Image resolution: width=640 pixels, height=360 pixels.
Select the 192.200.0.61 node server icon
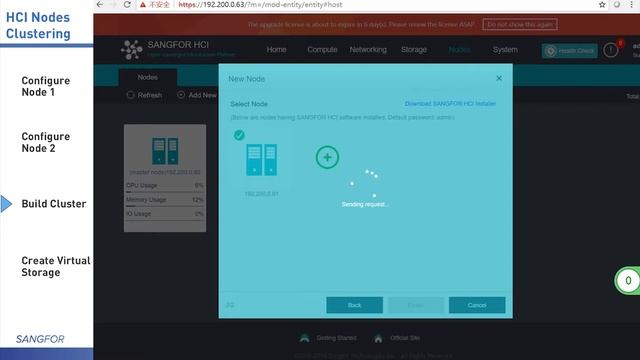[261, 160]
